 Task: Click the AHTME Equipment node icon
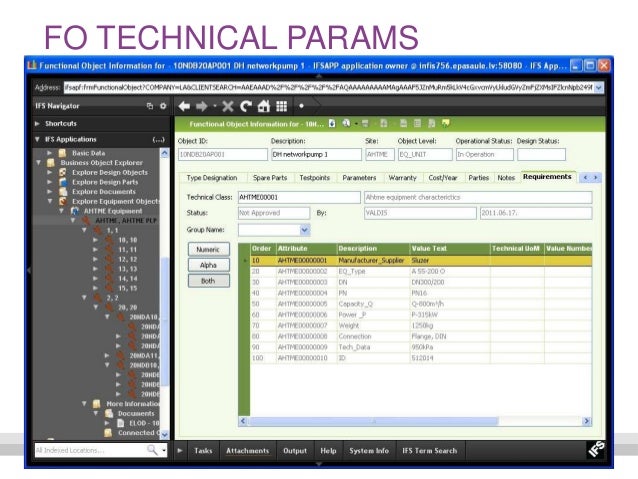(x=74, y=211)
